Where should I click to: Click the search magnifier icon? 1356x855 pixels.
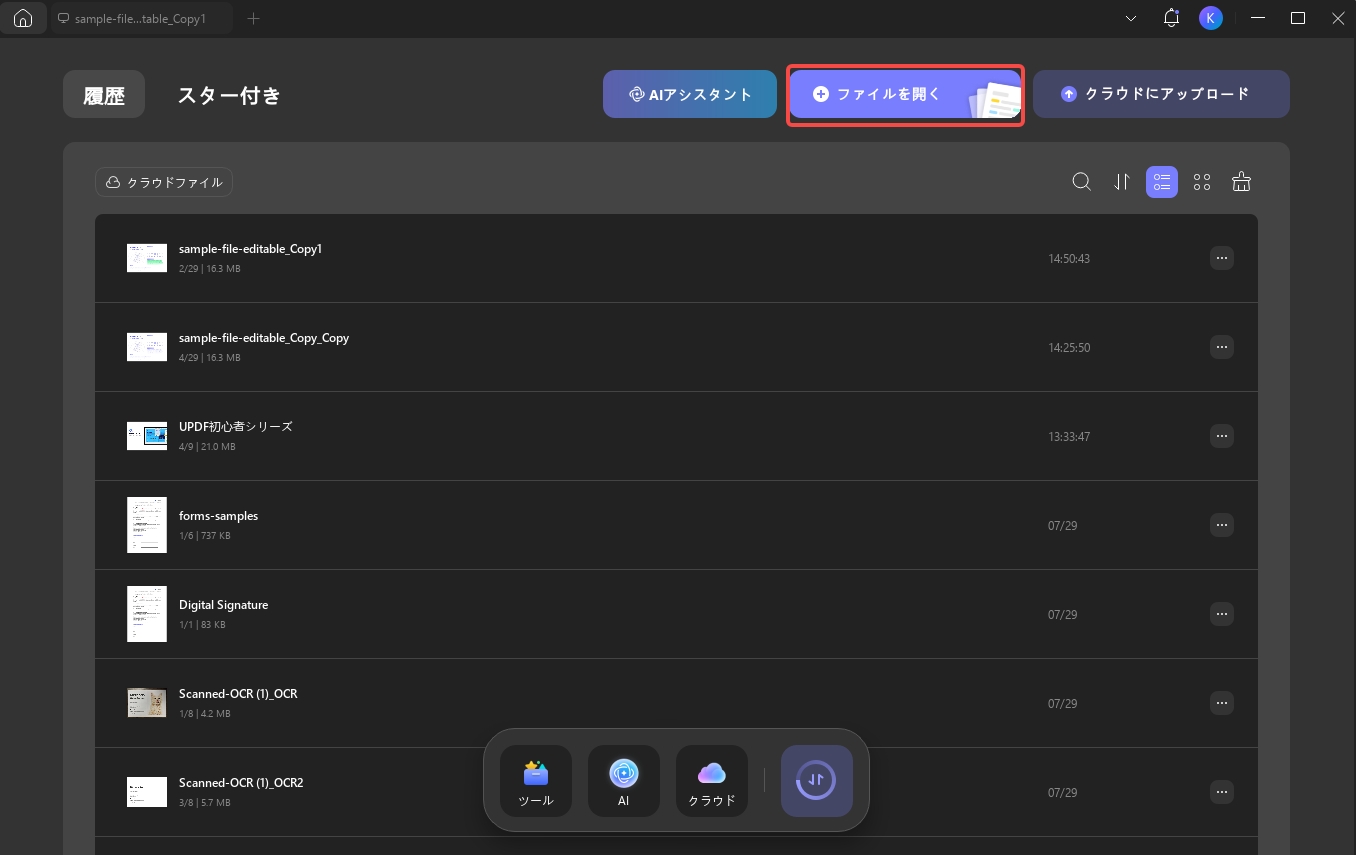(1081, 182)
